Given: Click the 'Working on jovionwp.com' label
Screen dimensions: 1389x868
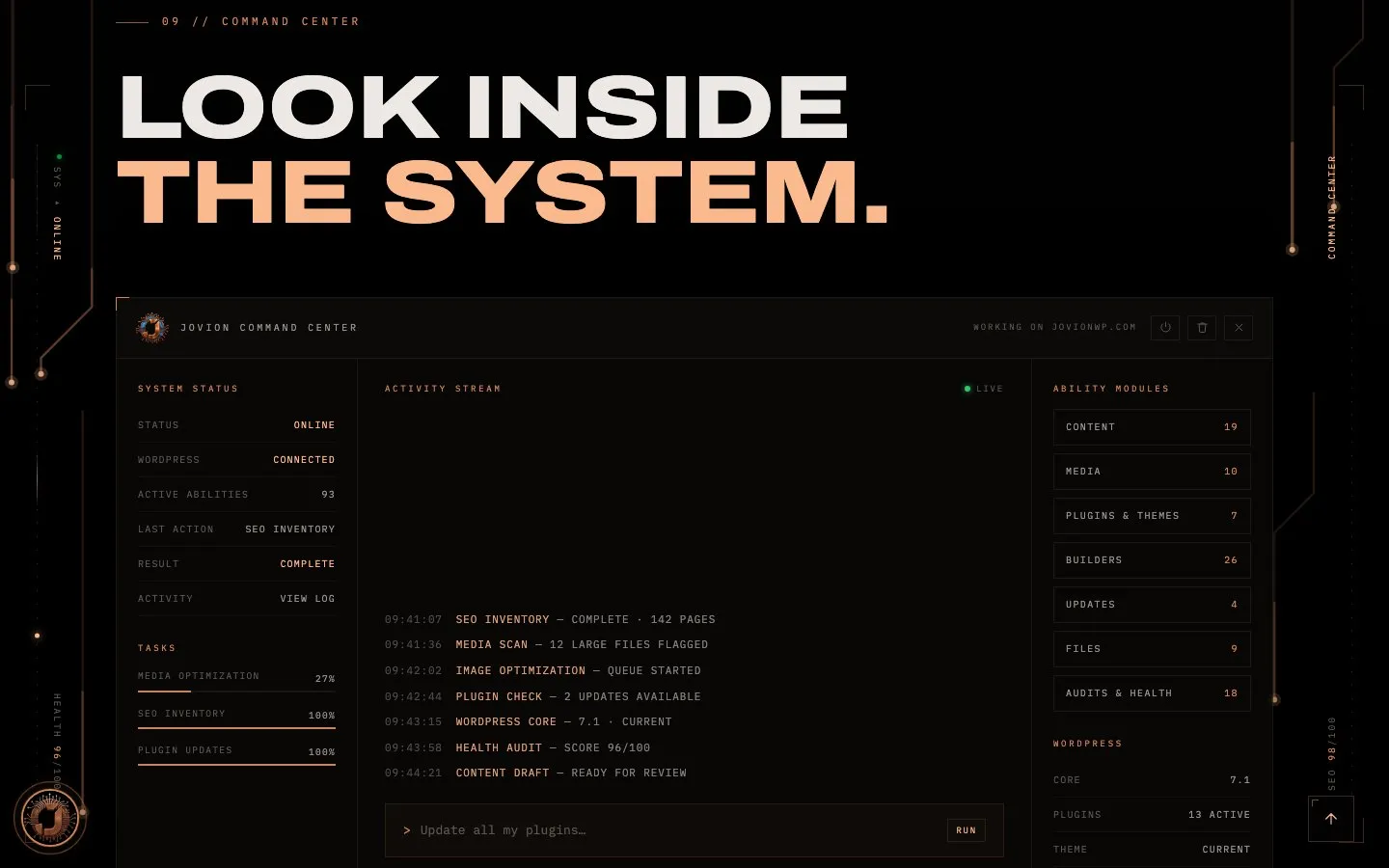Looking at the screenshot, I should [x=1054, y=328].
